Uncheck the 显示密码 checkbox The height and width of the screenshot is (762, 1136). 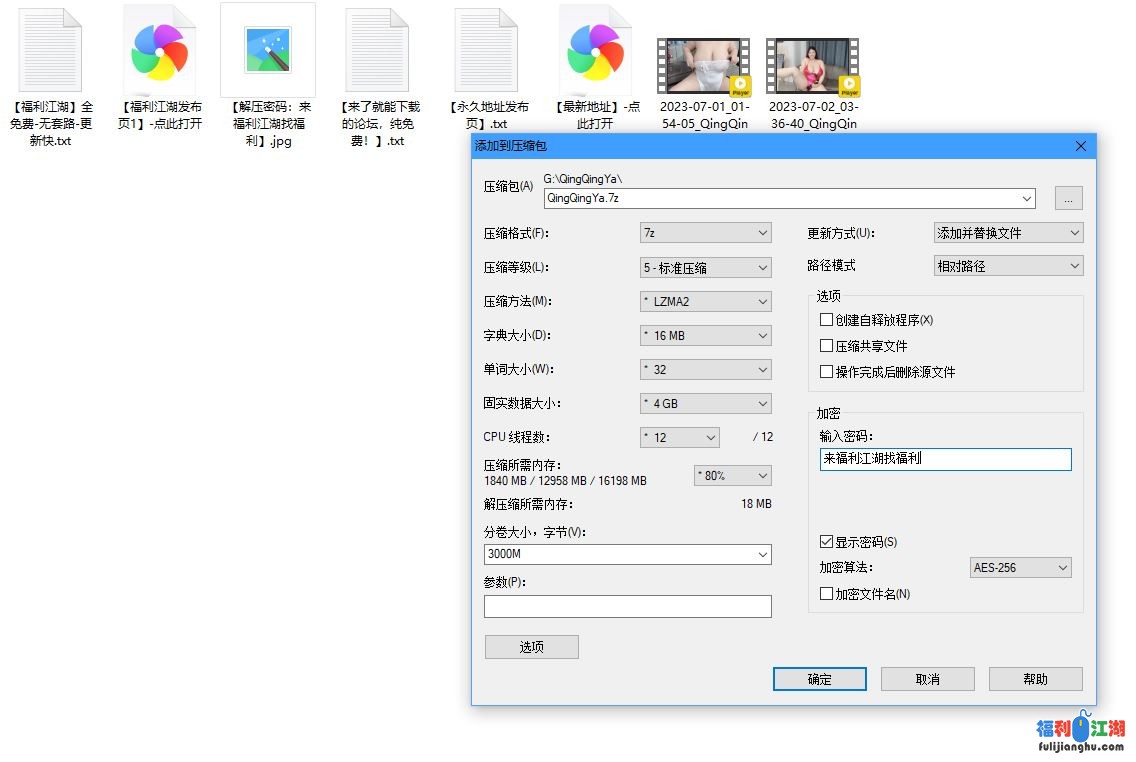(826, 542)
